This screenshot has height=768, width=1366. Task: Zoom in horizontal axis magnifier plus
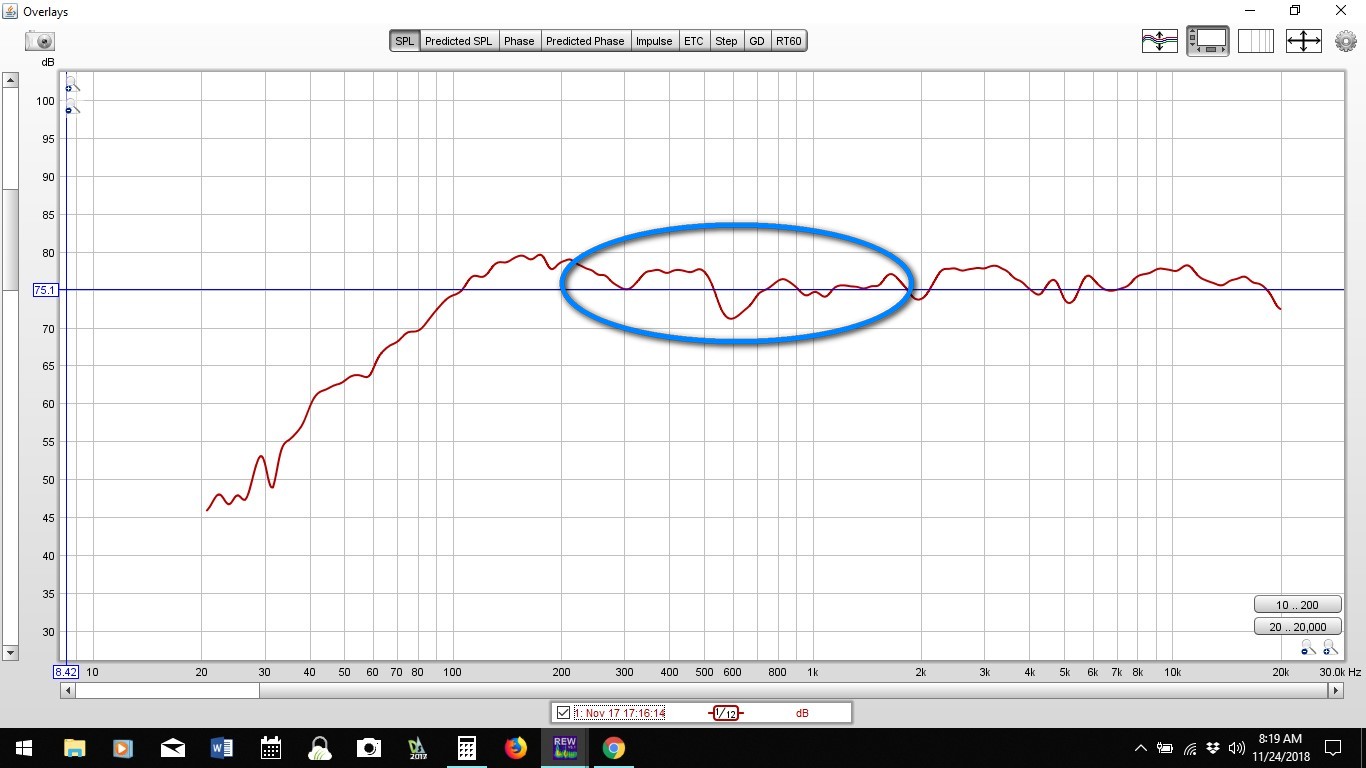(x=1330, y=648)
